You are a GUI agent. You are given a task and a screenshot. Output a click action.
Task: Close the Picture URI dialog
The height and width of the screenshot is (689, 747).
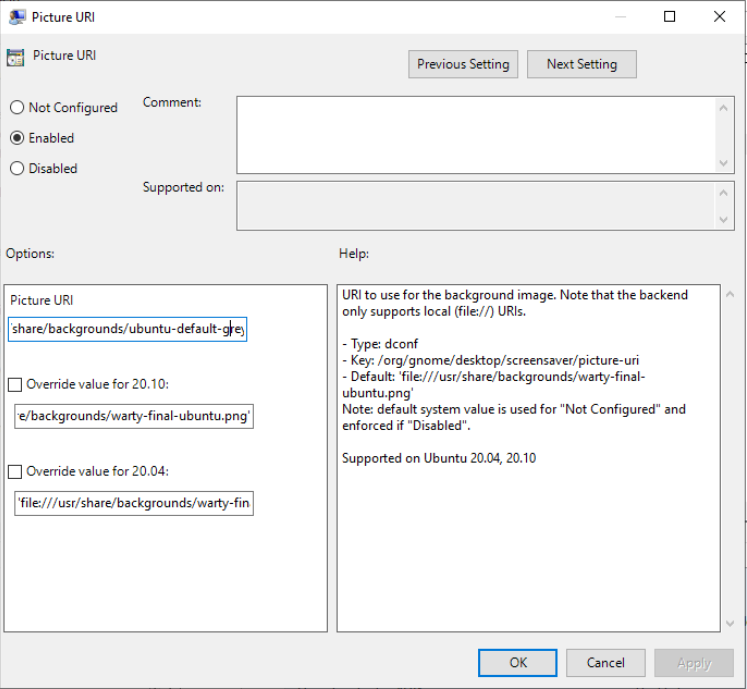[x=719, y=17]
